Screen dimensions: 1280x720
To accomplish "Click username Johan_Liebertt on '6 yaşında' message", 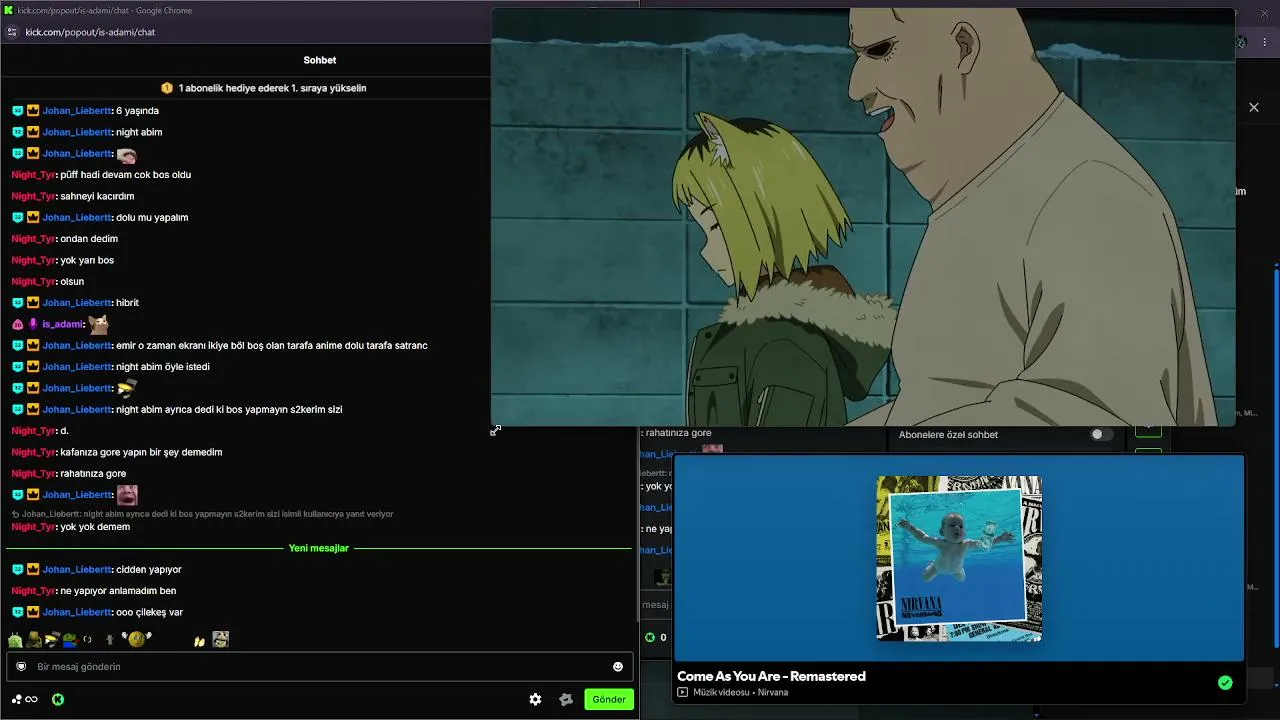I will tap(77, 111).
